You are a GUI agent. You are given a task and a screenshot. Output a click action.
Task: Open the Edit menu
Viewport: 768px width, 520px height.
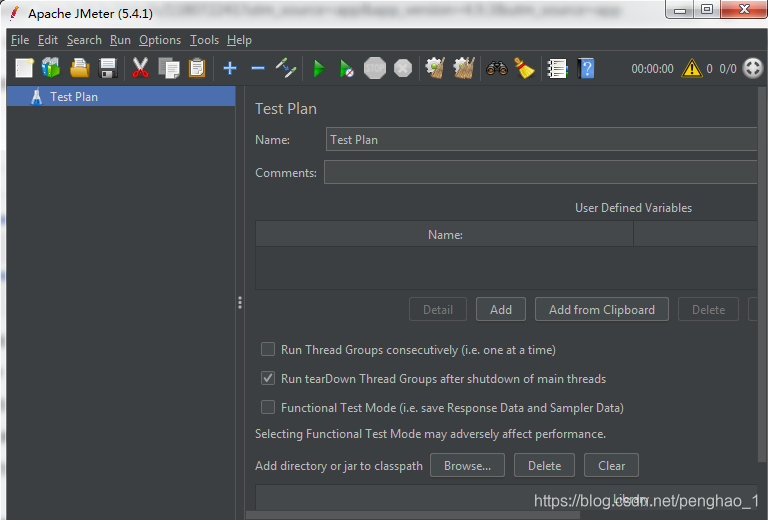48,40
